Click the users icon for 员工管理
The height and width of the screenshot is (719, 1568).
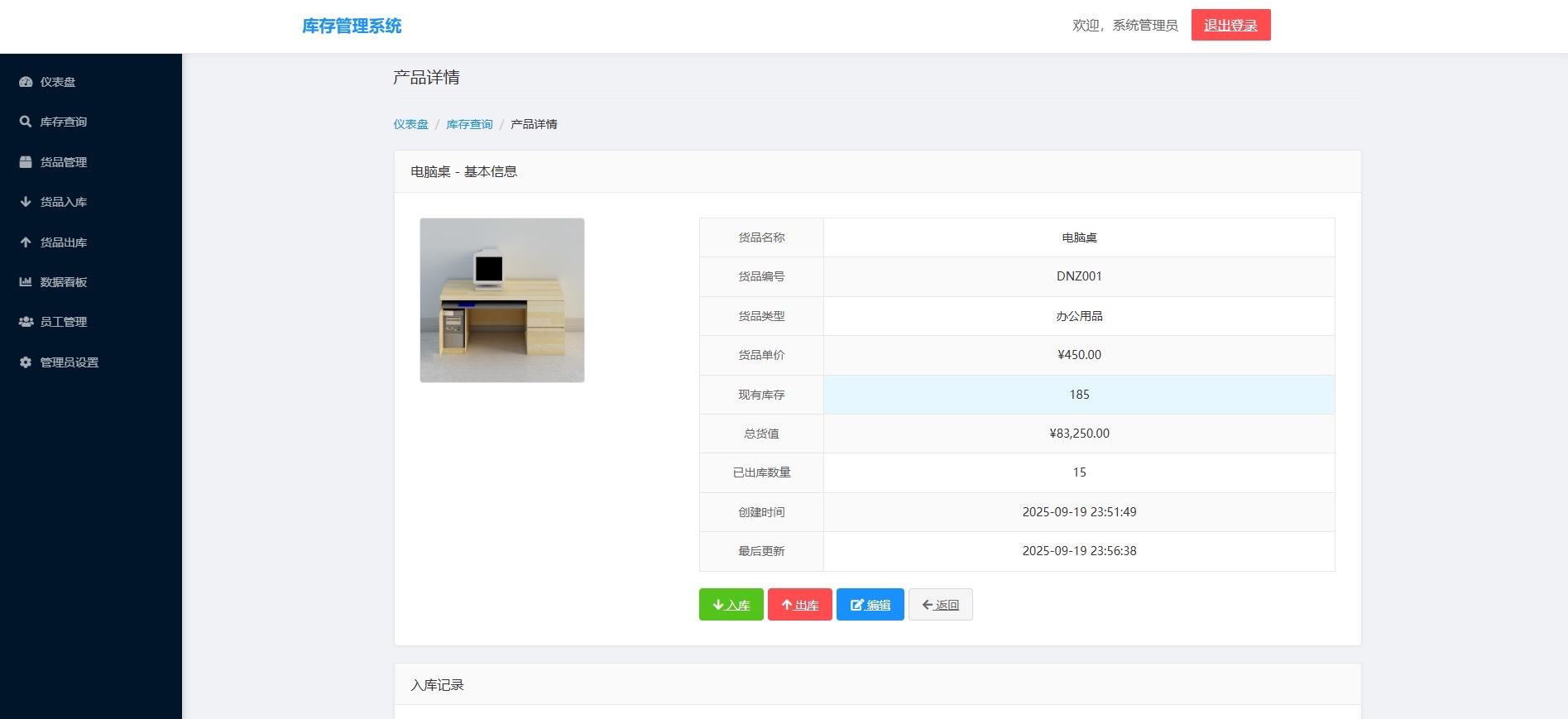[x=26, y=322]
